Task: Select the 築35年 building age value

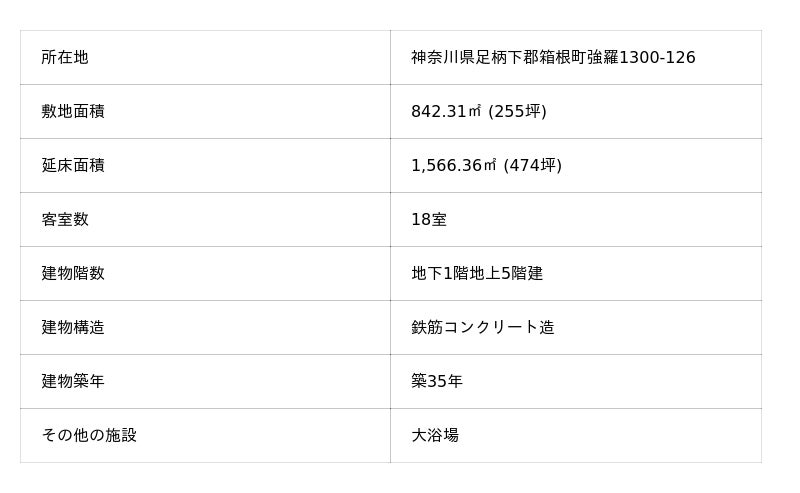Action: pos(437,382)
